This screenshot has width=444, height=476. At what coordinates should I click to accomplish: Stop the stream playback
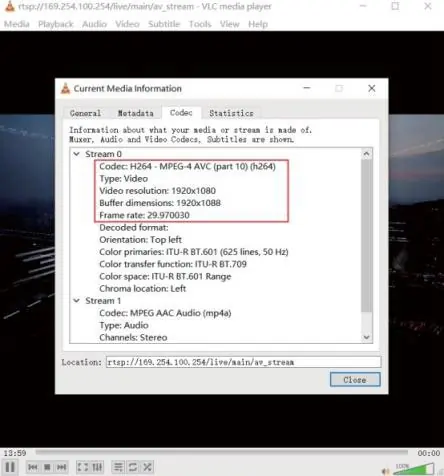coord(47,467)
